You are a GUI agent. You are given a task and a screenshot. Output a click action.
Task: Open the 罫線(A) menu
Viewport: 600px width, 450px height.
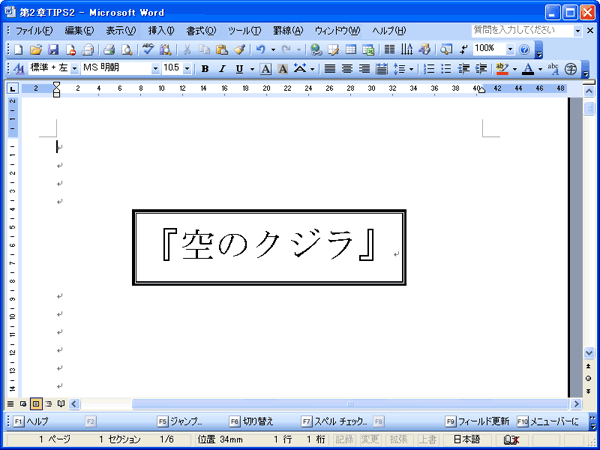[x=288, y=31]
